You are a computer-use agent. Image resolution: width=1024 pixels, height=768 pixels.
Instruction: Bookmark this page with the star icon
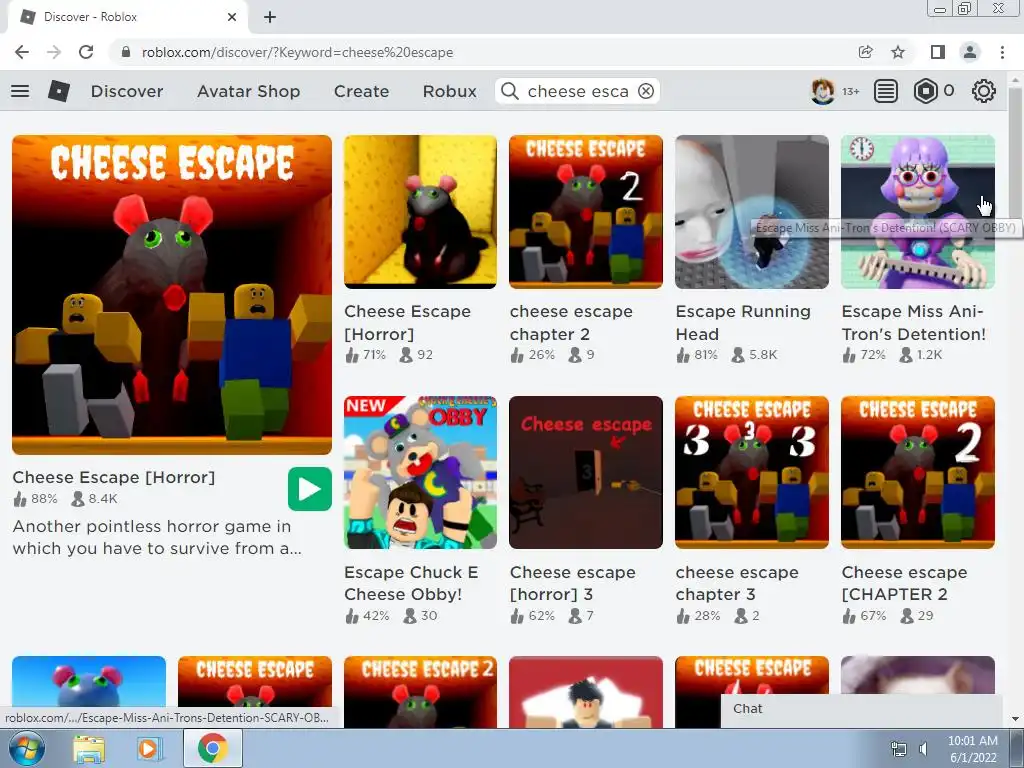(898, 52)
